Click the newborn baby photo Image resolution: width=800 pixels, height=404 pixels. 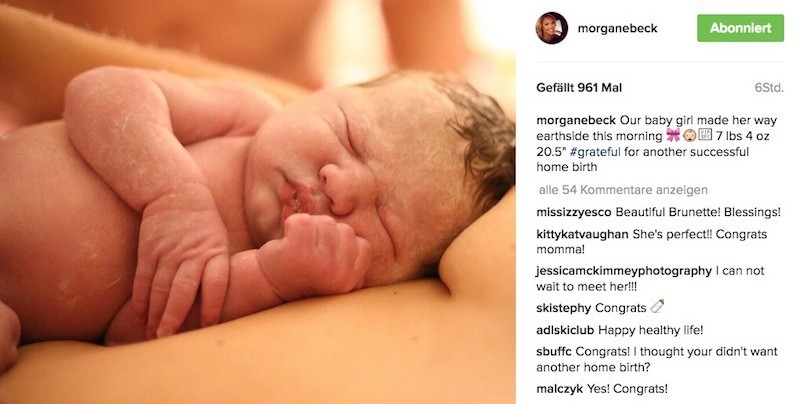(258, 202)
